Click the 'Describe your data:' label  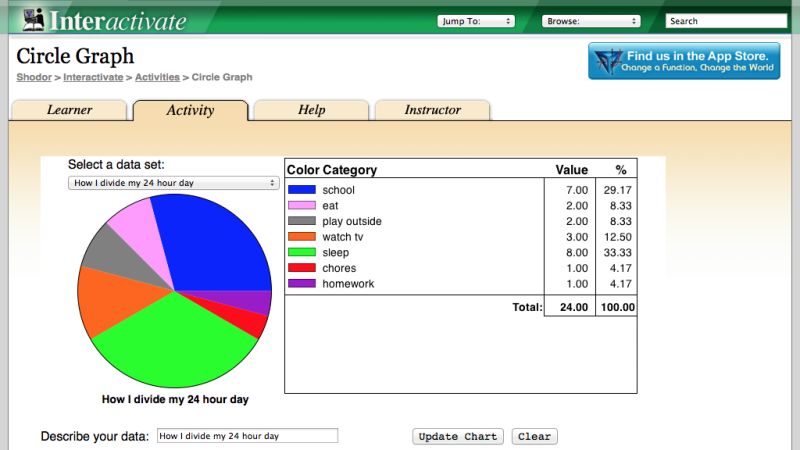[95, 436]
